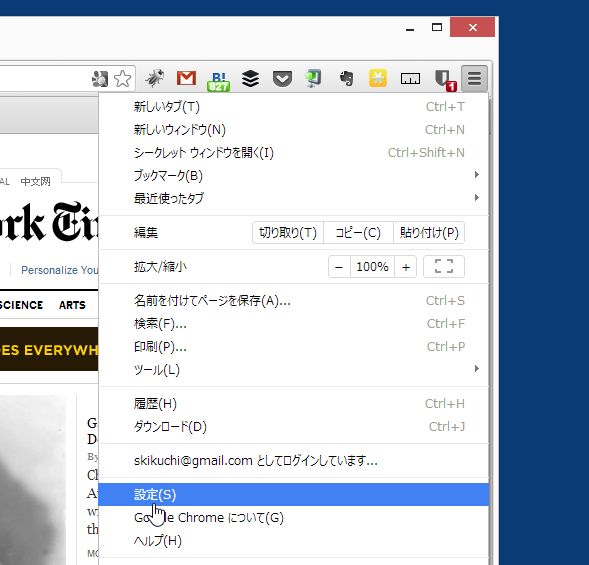Click the Hatena Bookmark B! extension
The width and height of the screenshot is (589, 565).
tap(218, 81)
